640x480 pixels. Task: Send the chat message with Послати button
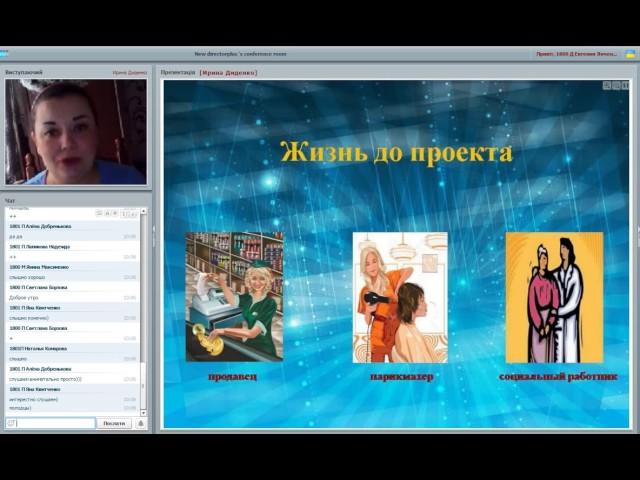pyautogui.click(x=114, y=423)
